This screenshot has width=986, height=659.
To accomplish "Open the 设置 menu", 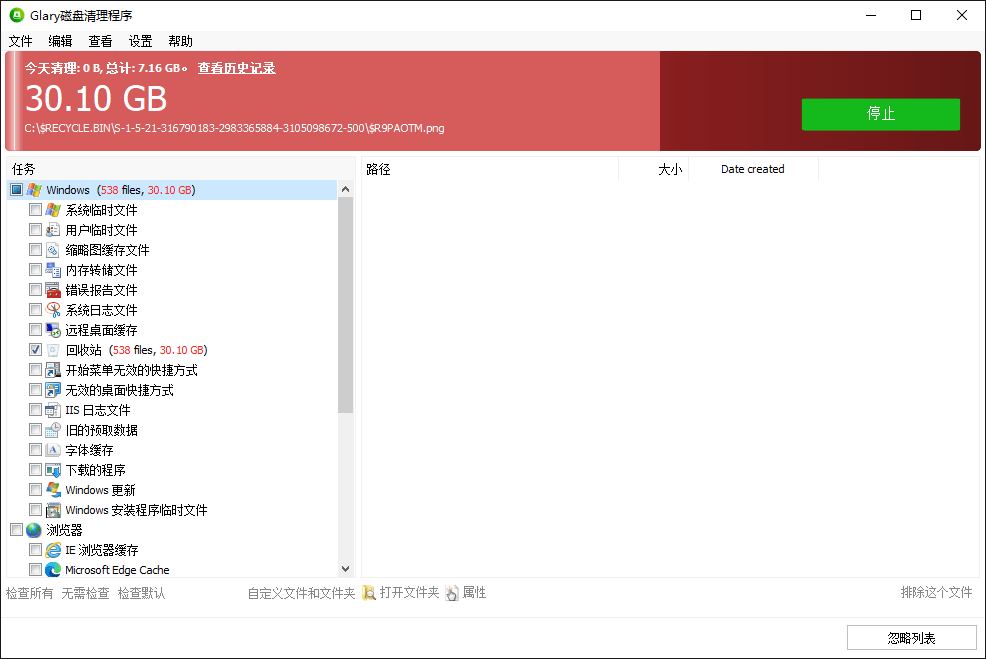I will 140,41.
